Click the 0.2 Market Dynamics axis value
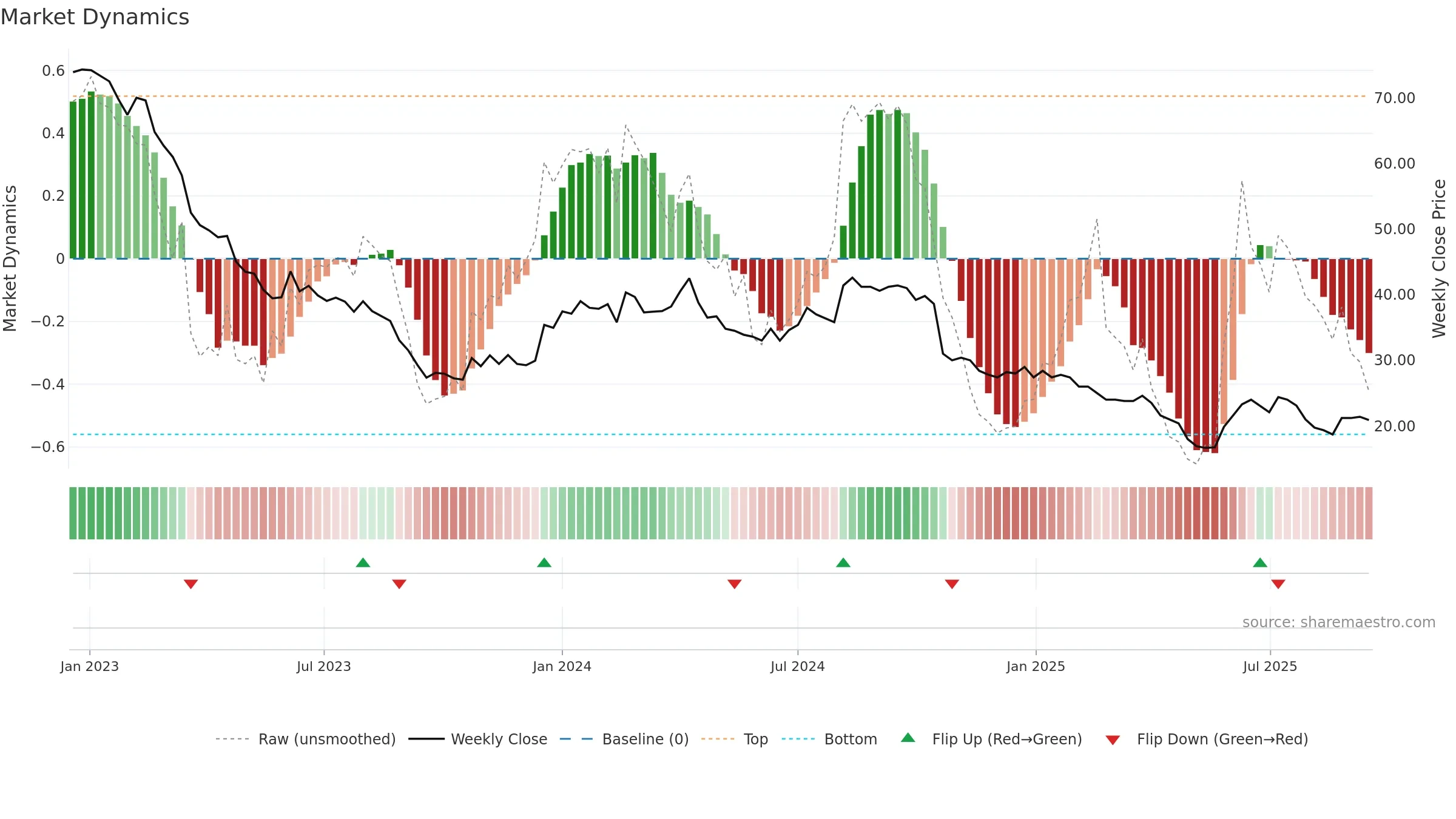 coord(53,196)
